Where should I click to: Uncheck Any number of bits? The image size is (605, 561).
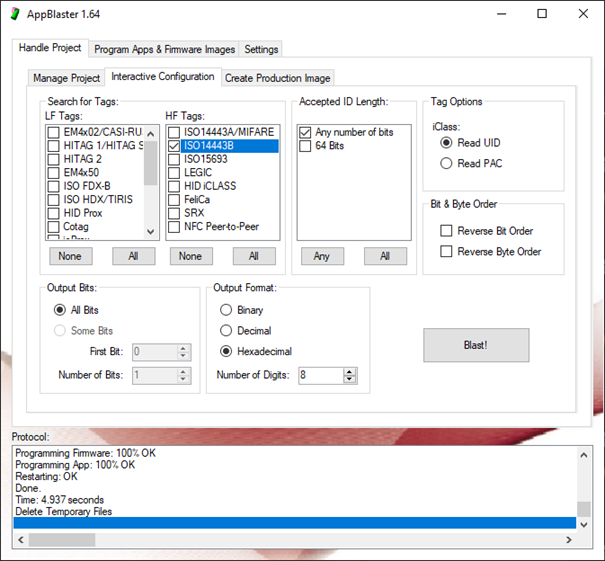pos(305,132)
